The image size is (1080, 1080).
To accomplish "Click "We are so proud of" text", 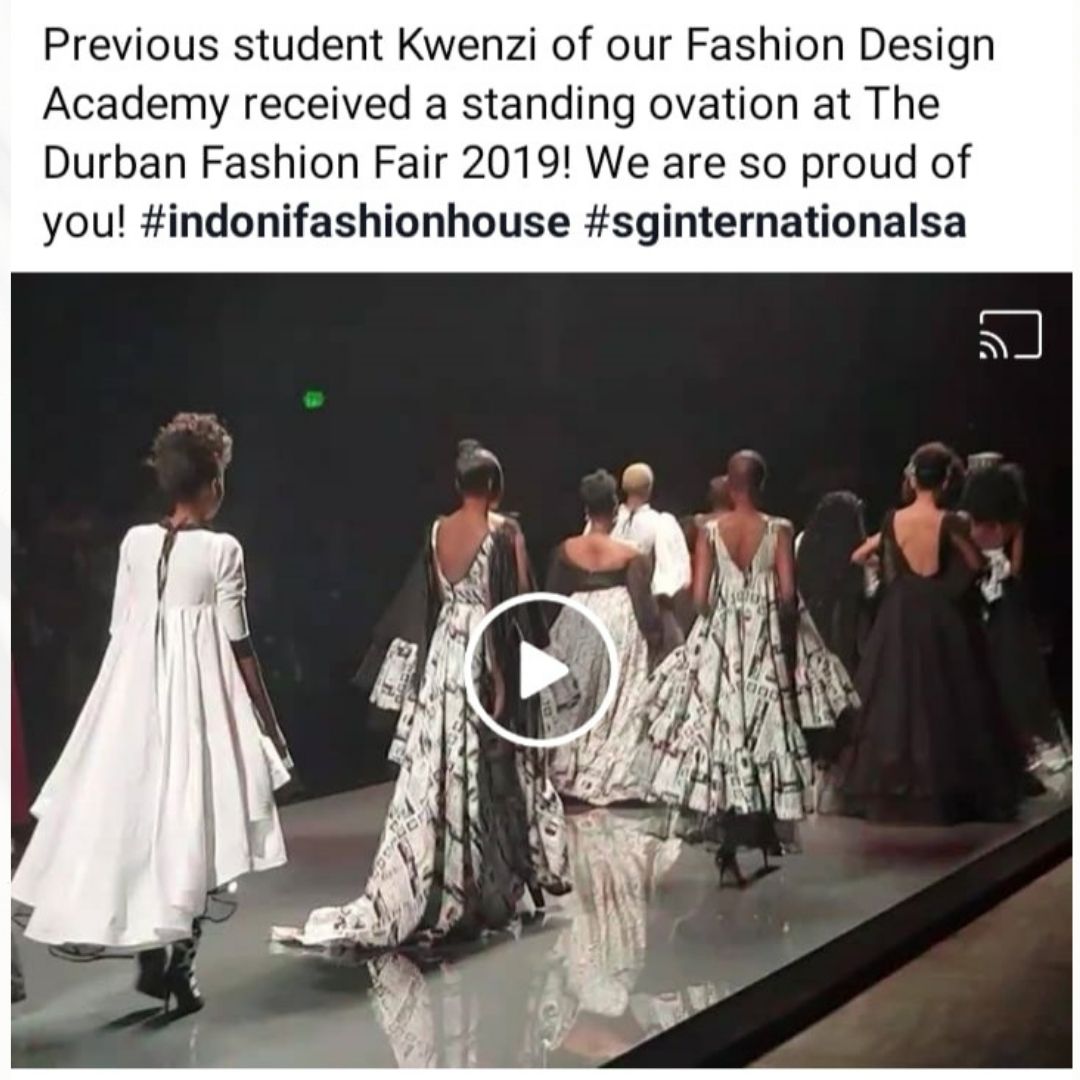I will [777, 163].
